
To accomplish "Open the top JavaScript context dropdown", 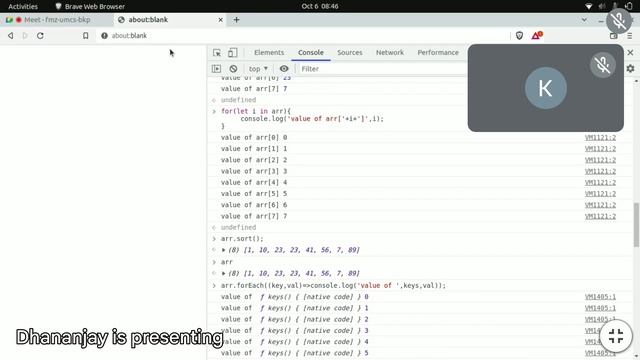I will click(258, 69).
